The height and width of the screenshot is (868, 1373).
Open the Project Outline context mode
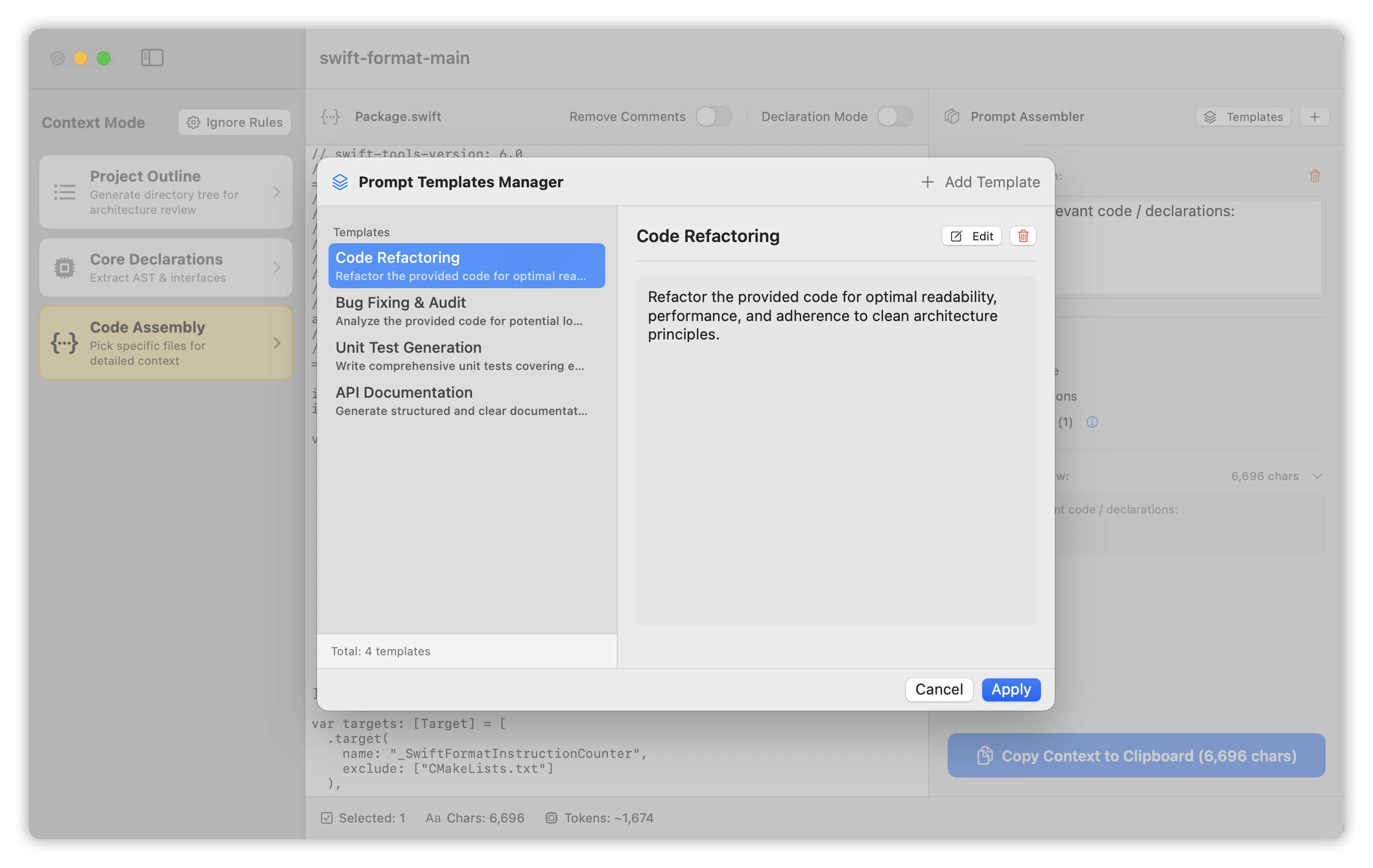166,192
